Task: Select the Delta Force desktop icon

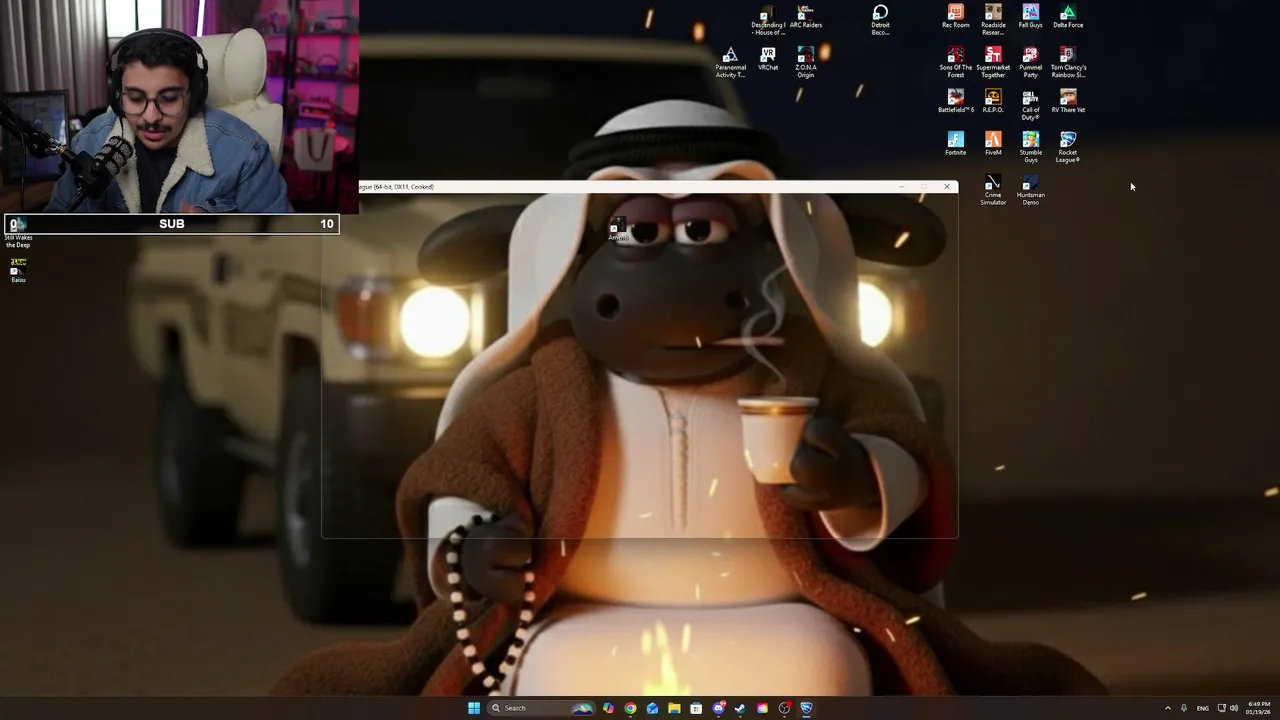Action: tap(1068, 17)
